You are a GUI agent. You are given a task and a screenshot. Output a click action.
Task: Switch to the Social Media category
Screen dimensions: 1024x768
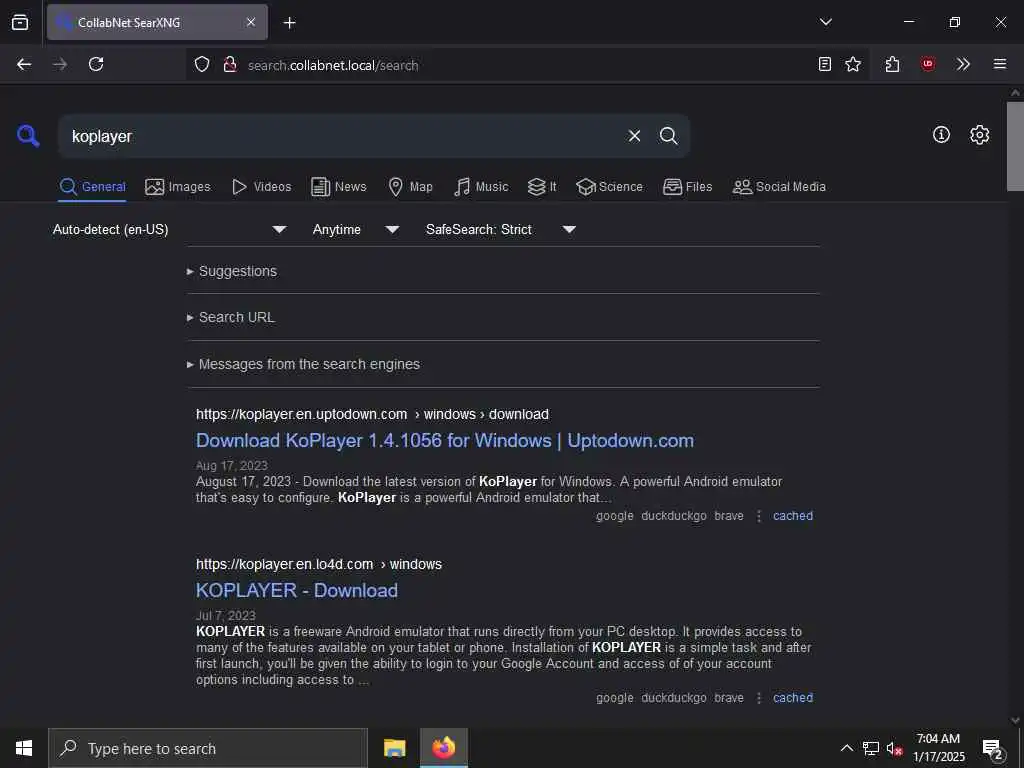[x=779, y=187]
